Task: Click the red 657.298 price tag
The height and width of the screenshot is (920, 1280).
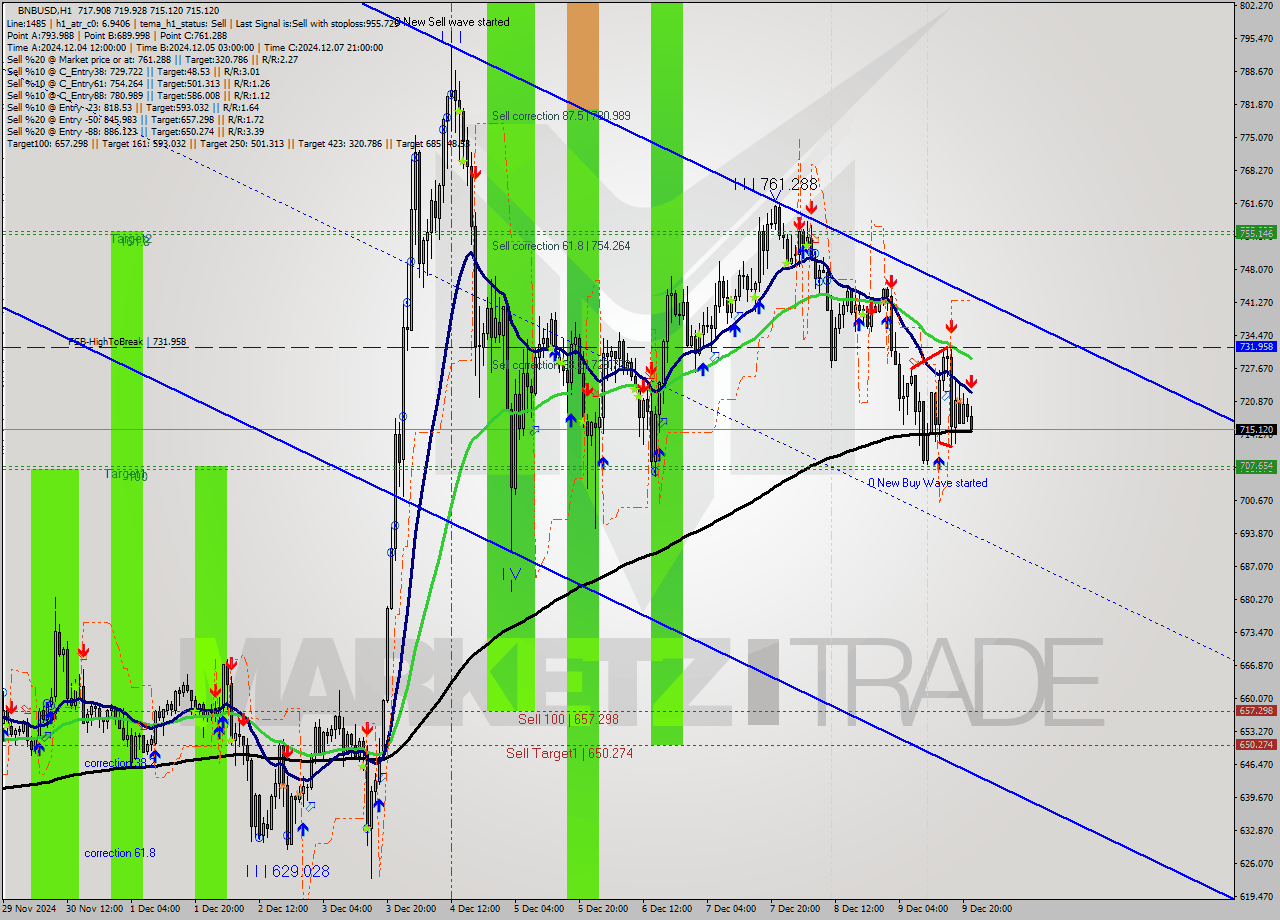Action: click(1256, 711)
